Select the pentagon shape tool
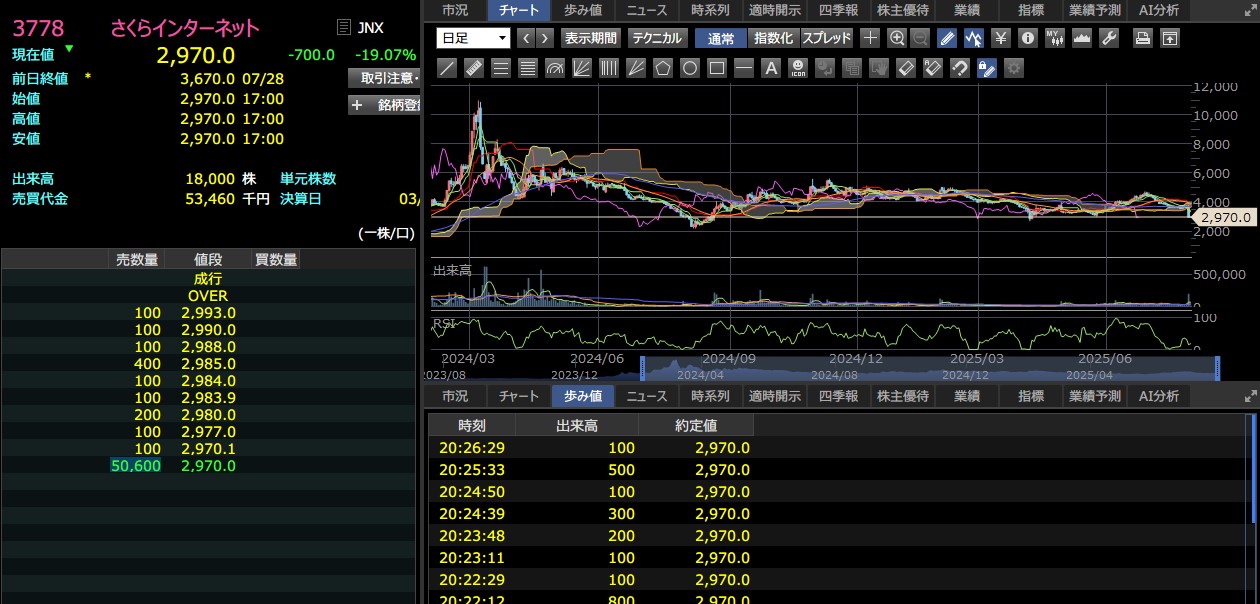1260x604 pixels. point(662,68)
